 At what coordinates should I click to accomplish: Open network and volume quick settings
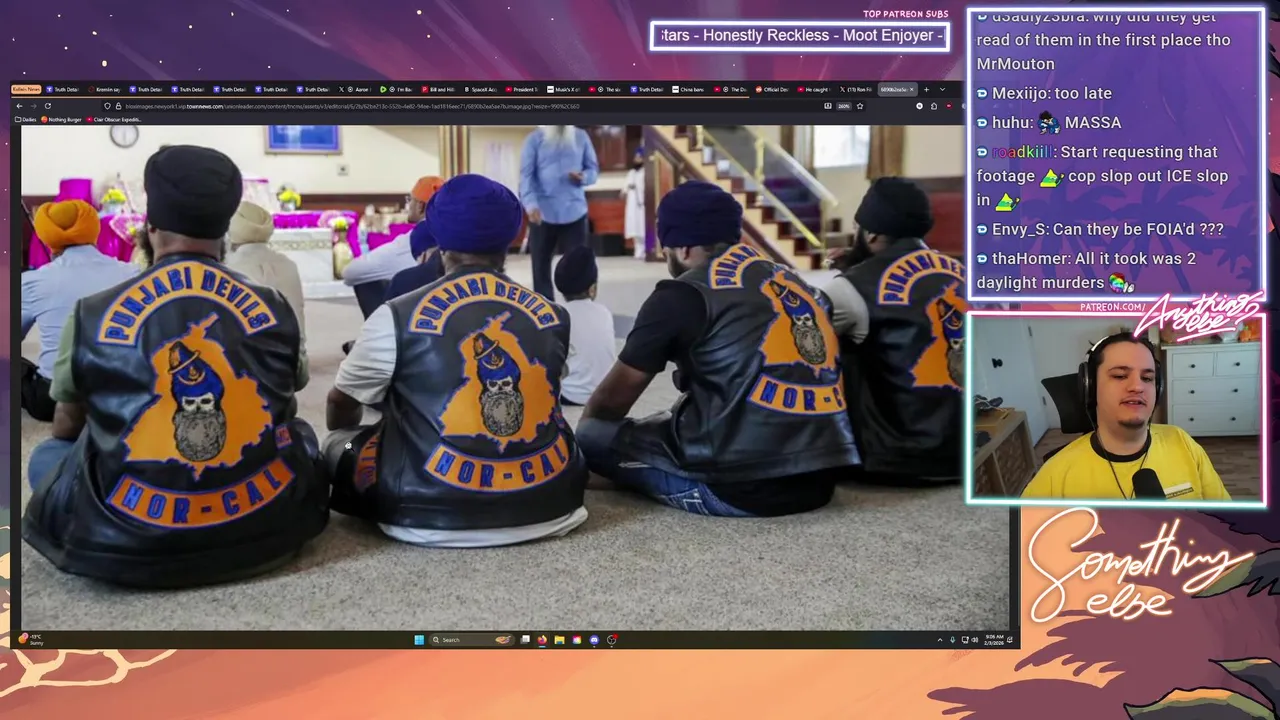pos(970,640)
